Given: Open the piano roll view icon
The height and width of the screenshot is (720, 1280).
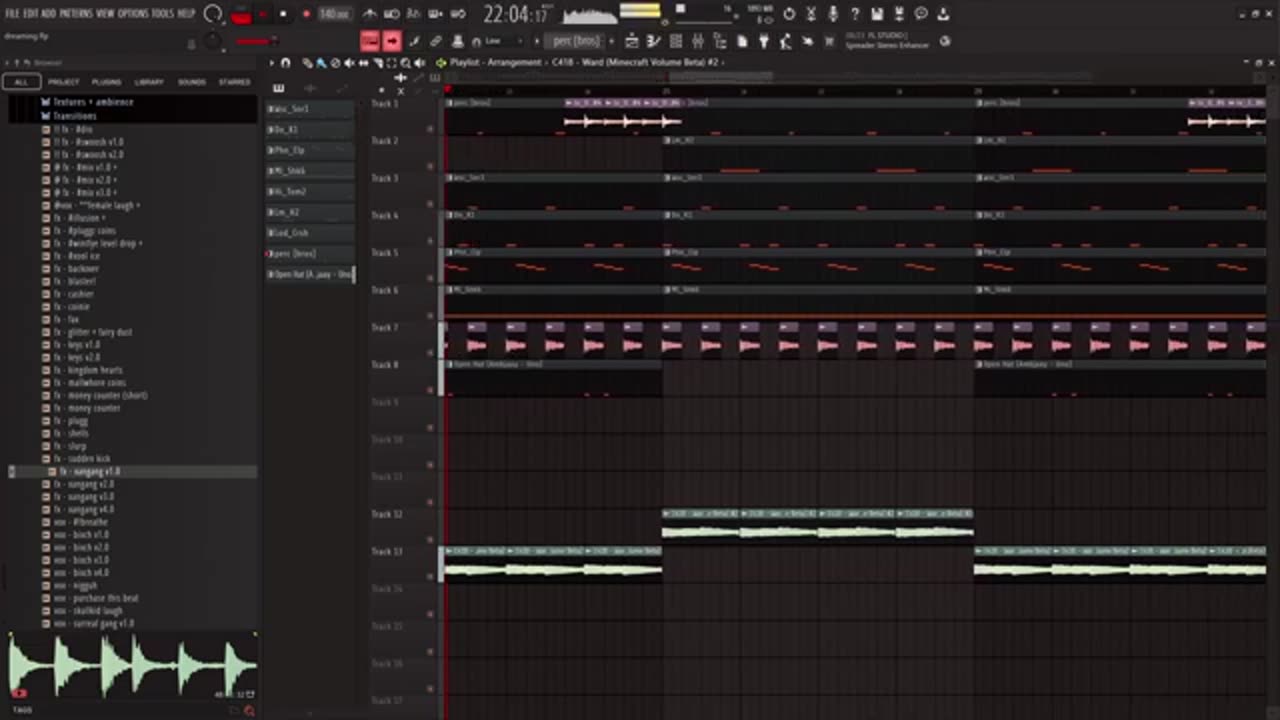Looking at the screenshot, I should pos(654,41).
